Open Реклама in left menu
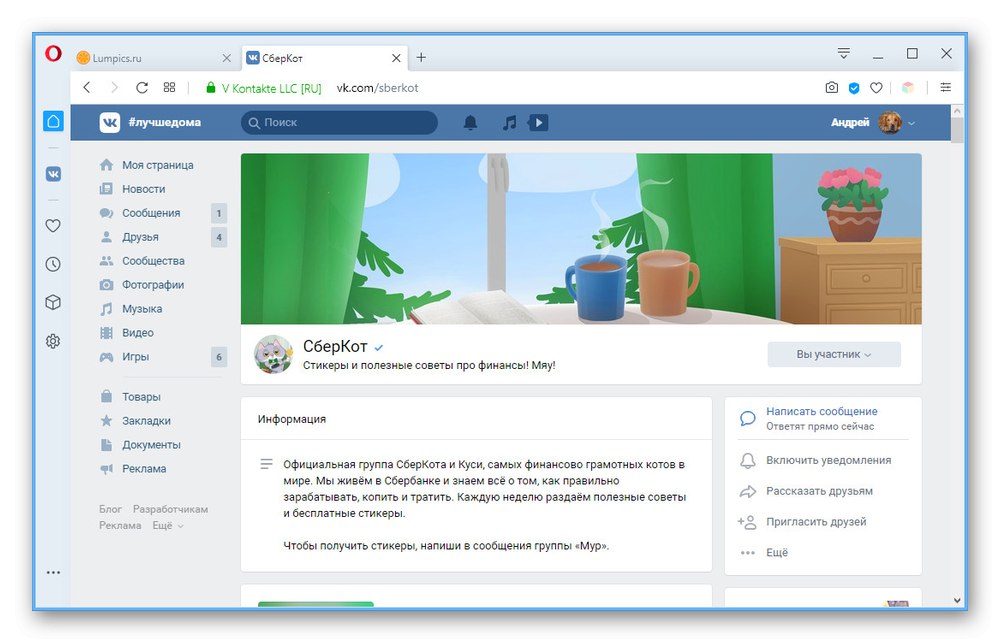1000x643 pixels. click(x=144, y=469)
